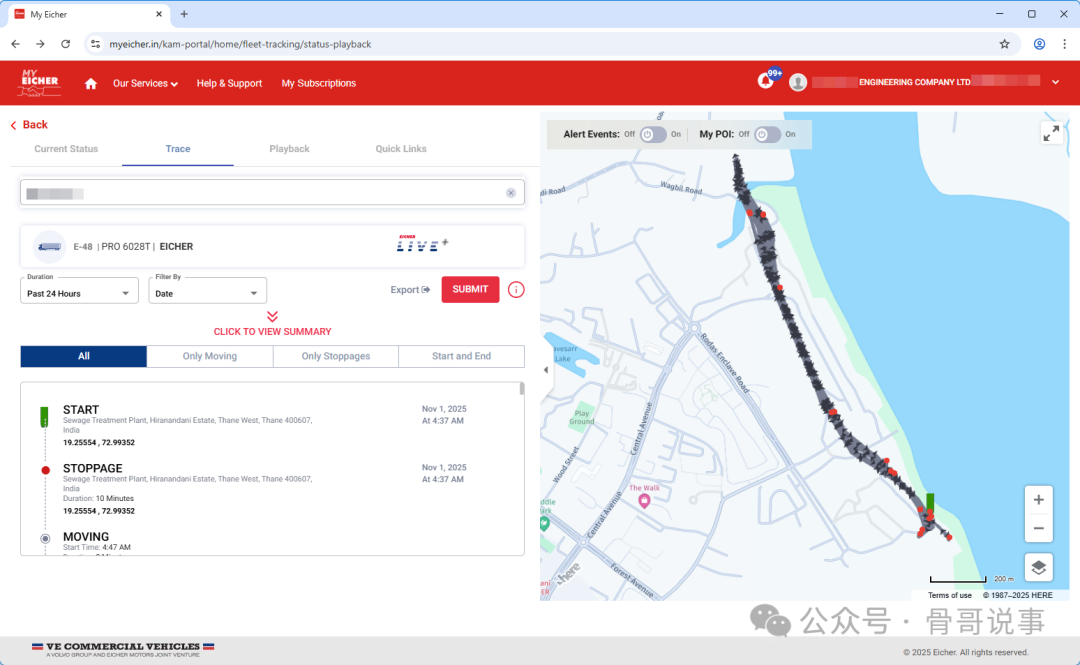The height and width of the screenshot is (665, 1080).
Task: Open the map layers selector
Action: click(1039, 568)
